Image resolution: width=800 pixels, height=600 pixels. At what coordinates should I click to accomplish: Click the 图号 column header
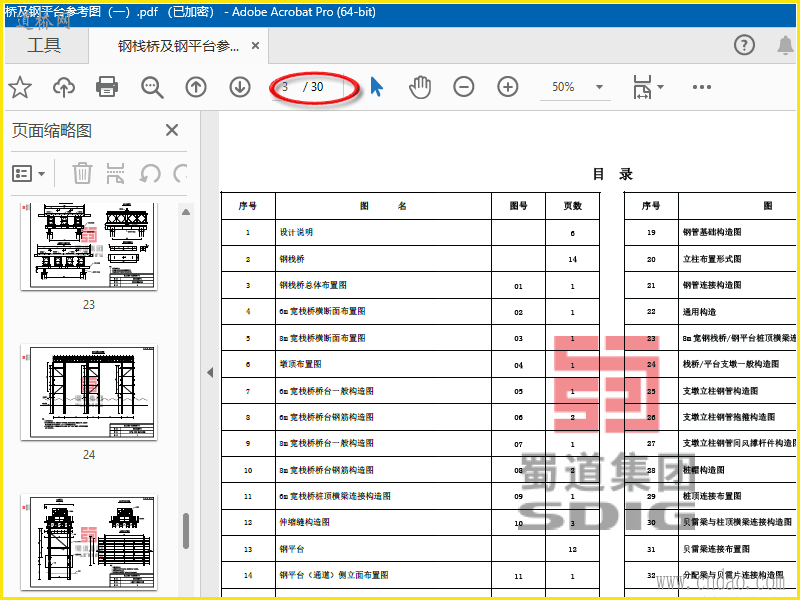518,206
